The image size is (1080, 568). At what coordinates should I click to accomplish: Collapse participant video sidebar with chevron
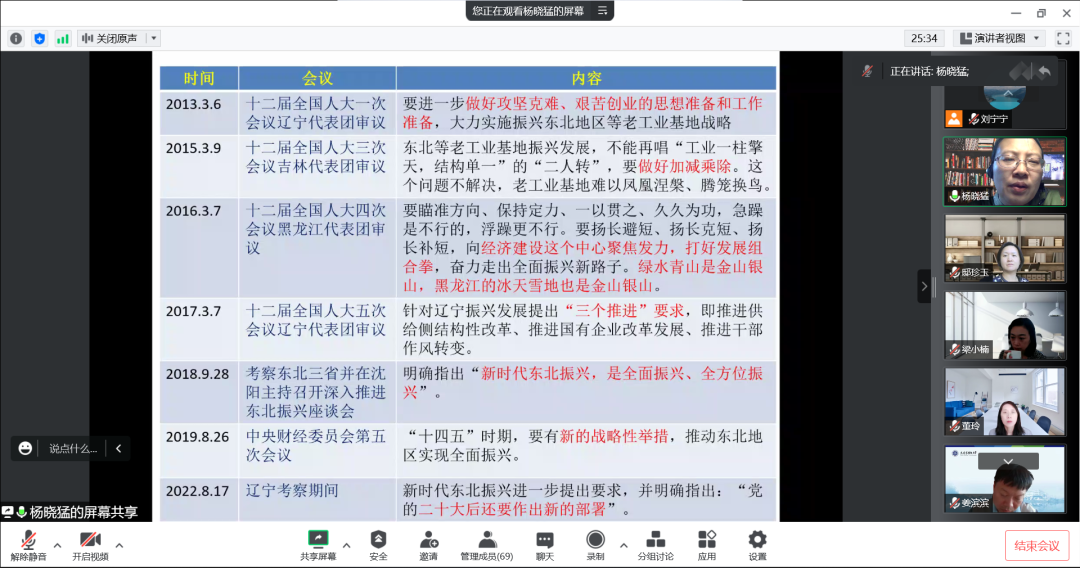(x=924, y=286)
